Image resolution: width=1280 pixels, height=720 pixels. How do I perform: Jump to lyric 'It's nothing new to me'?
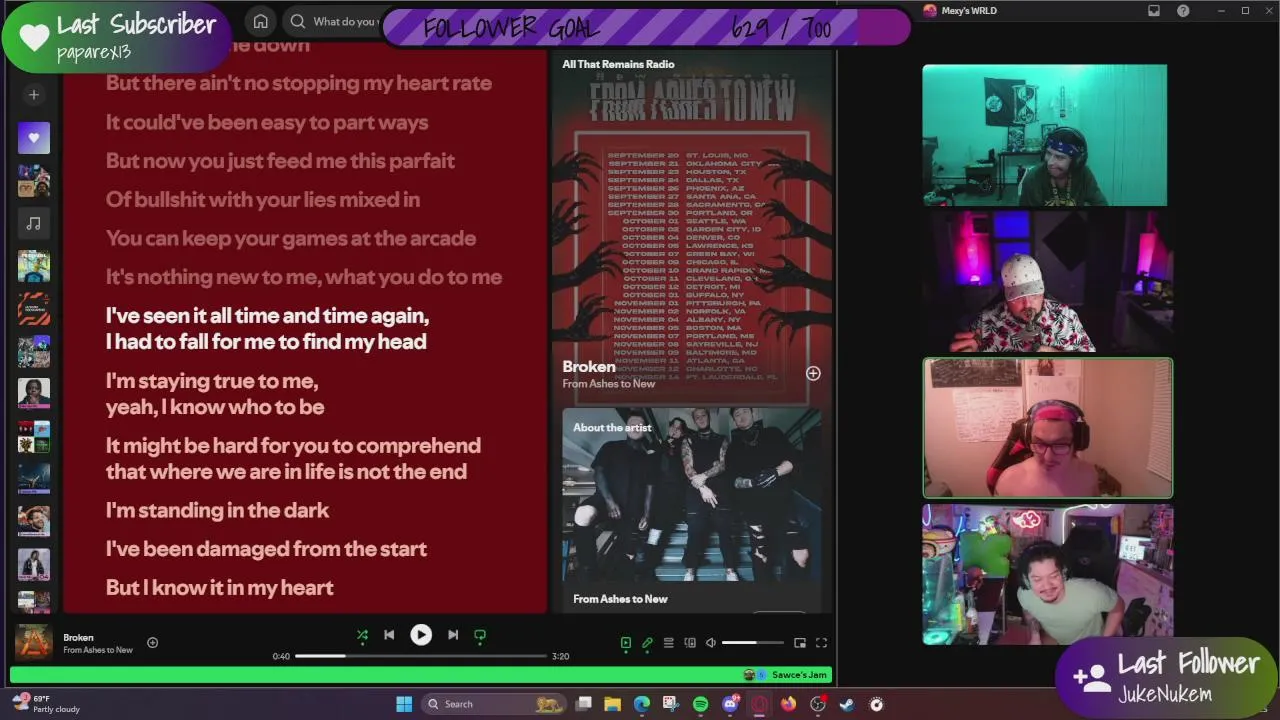(304, 277)
